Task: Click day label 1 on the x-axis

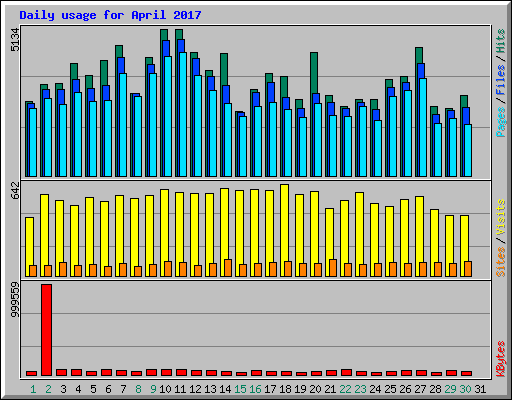Action: click(33, 389)
